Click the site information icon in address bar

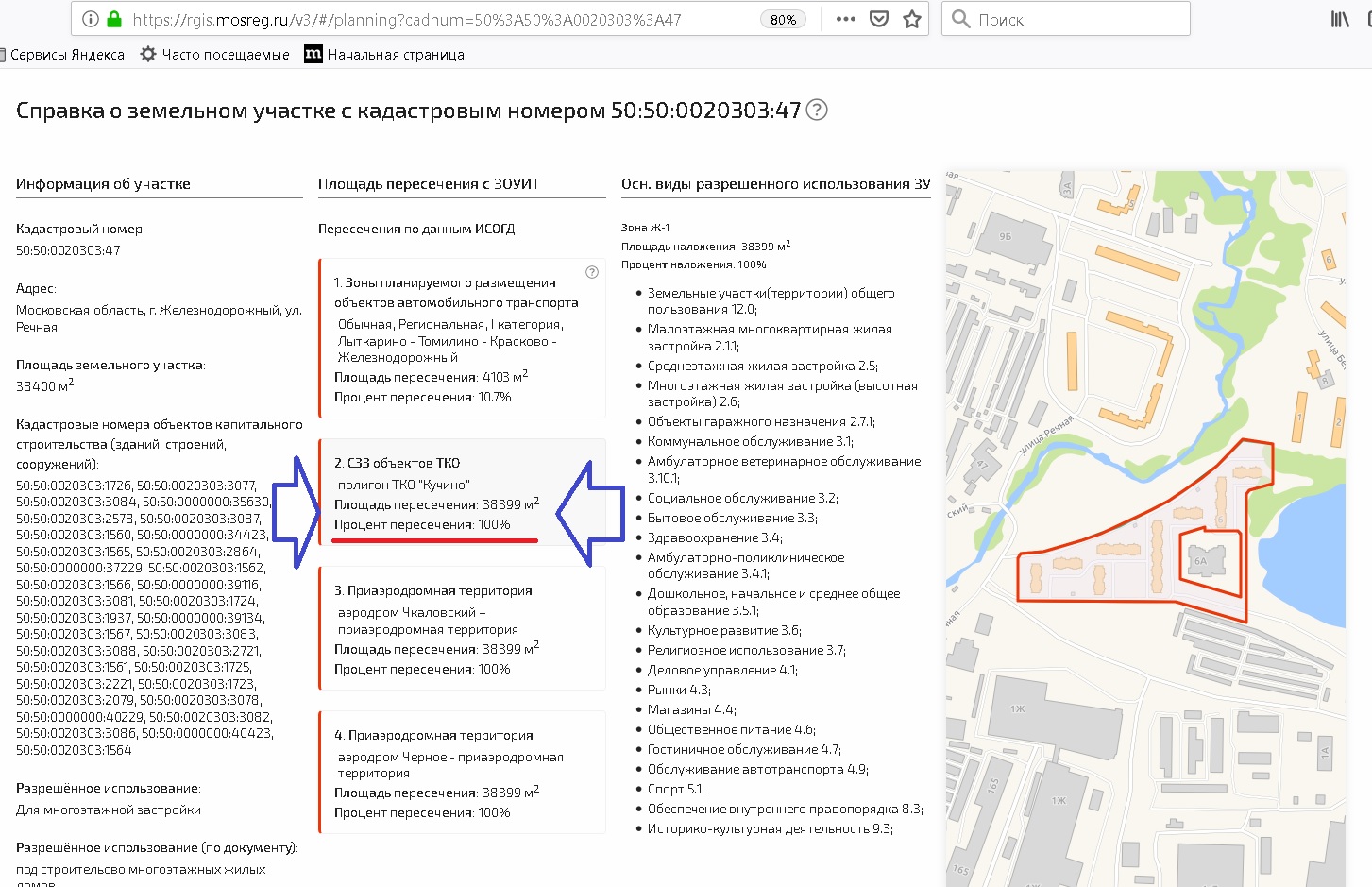91,19
